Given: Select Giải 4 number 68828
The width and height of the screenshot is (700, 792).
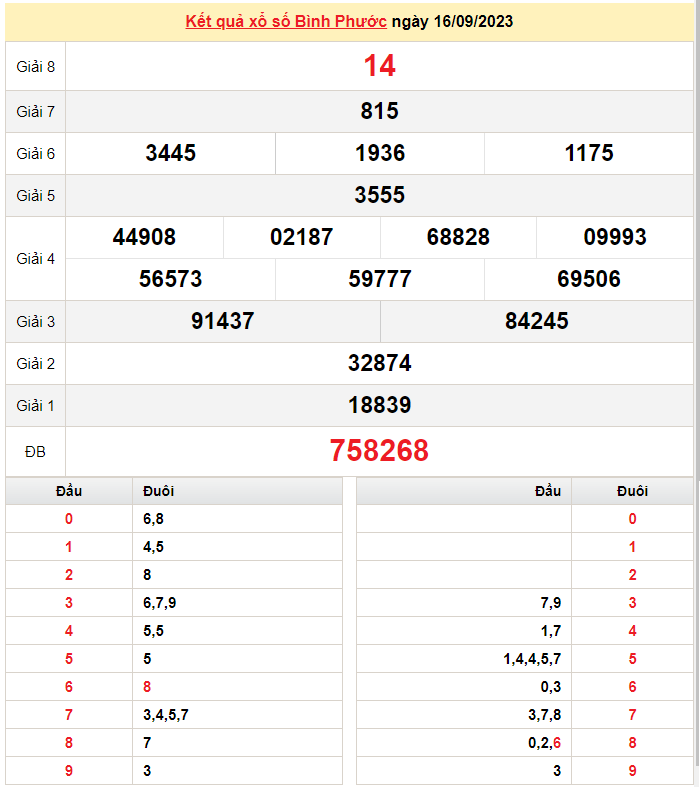Looking at the screenshot, I should [x=458, y=237].
